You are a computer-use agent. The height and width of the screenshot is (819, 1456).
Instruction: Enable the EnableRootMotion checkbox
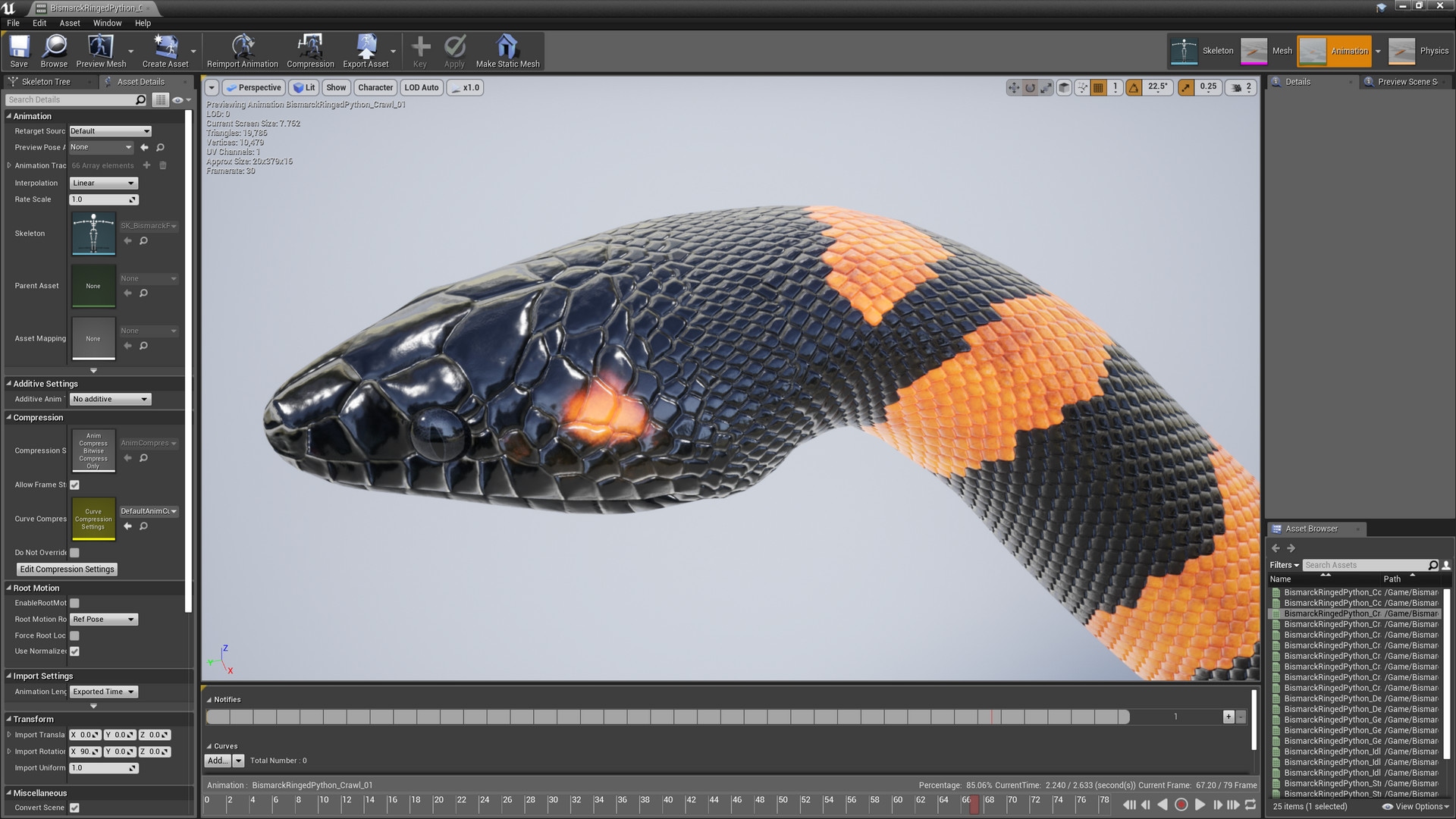pos(74,603)
